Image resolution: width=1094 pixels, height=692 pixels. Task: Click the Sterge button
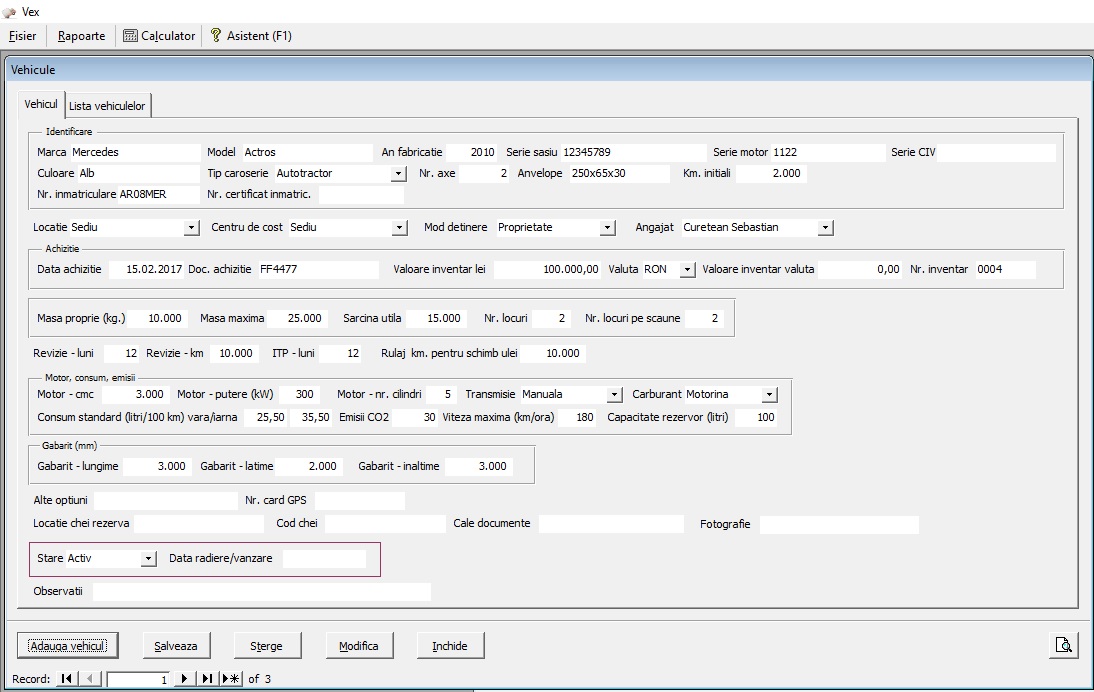[x=267, y=645]
